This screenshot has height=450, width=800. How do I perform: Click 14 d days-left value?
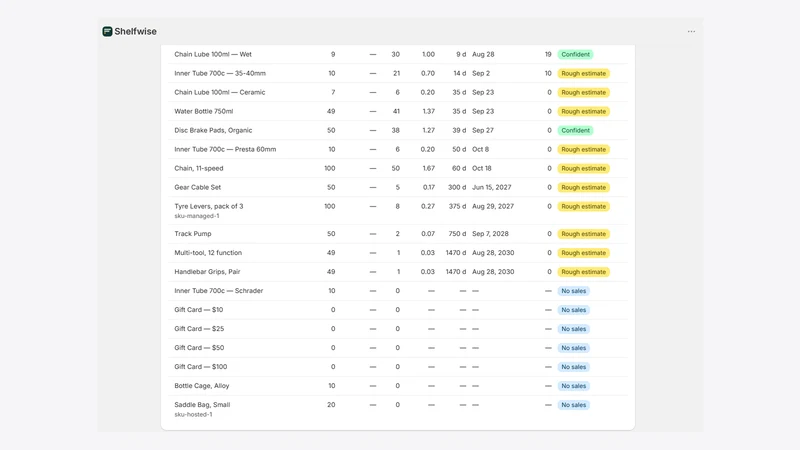coord(460,73)
